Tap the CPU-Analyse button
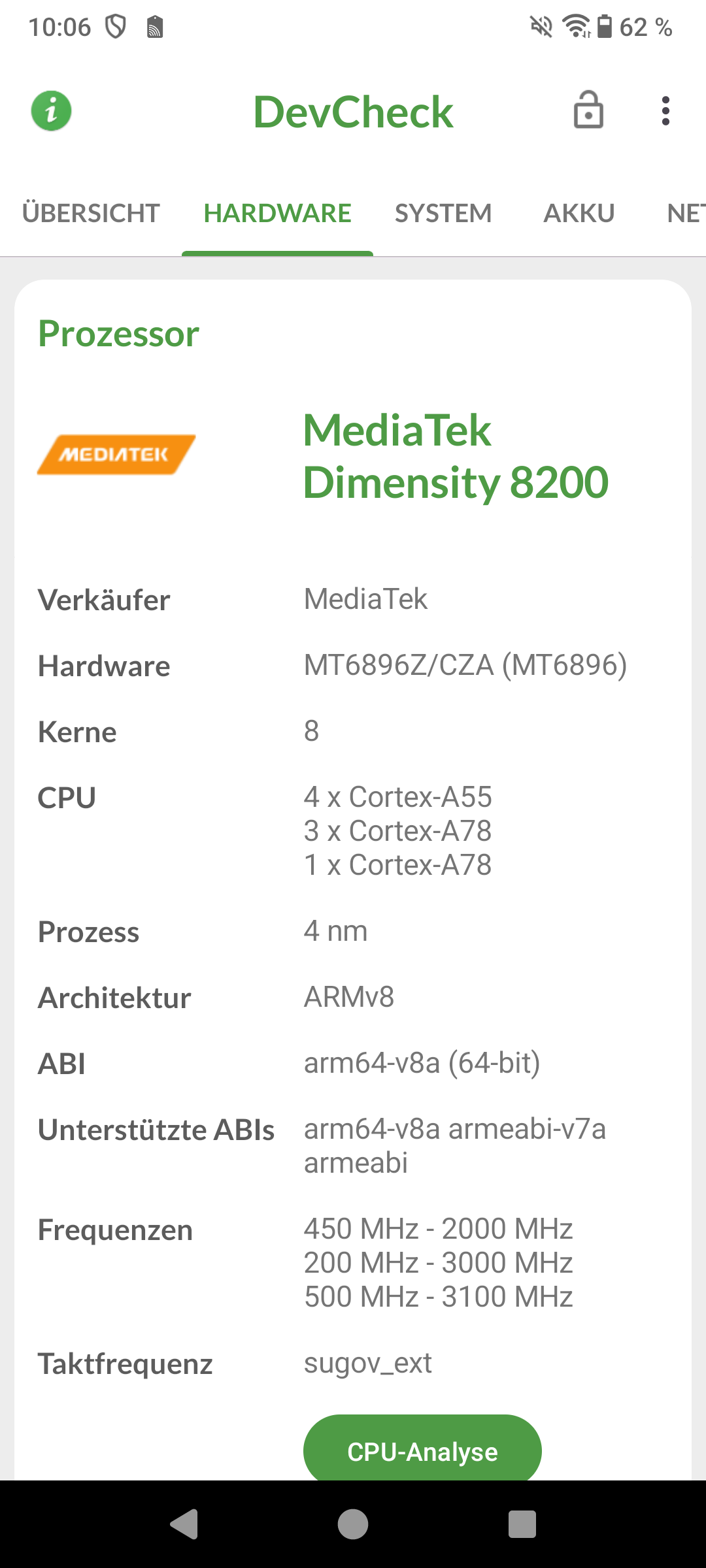 coord(422,1450)
